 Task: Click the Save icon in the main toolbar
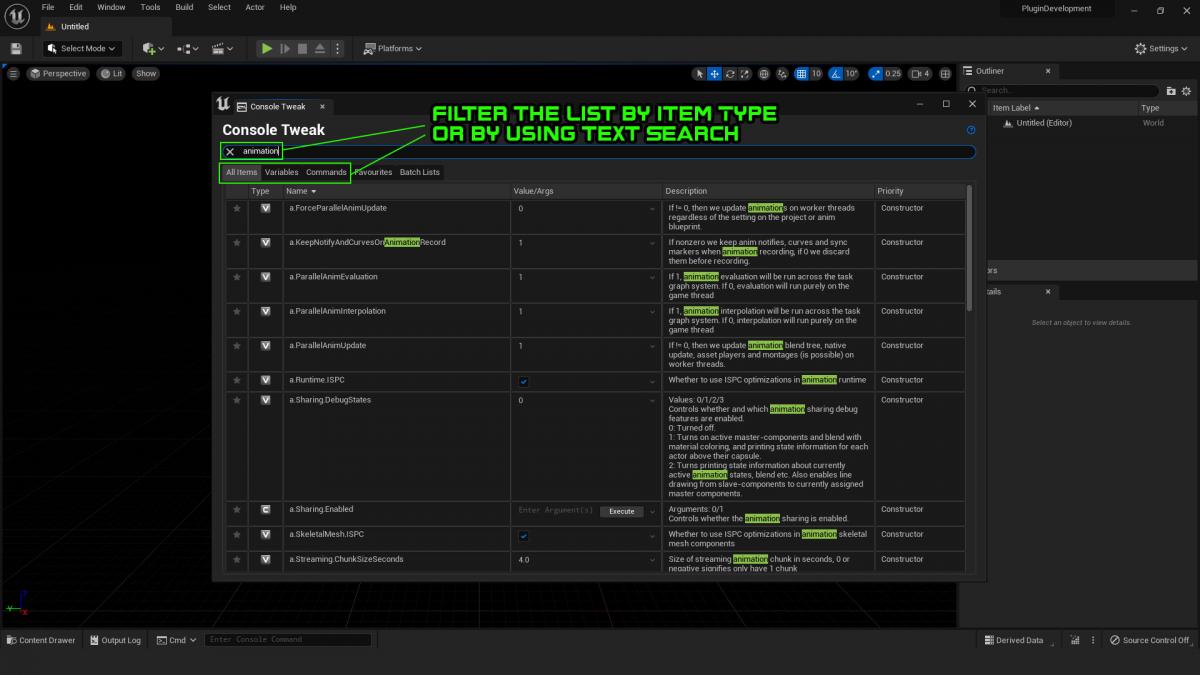pos(17,48)
